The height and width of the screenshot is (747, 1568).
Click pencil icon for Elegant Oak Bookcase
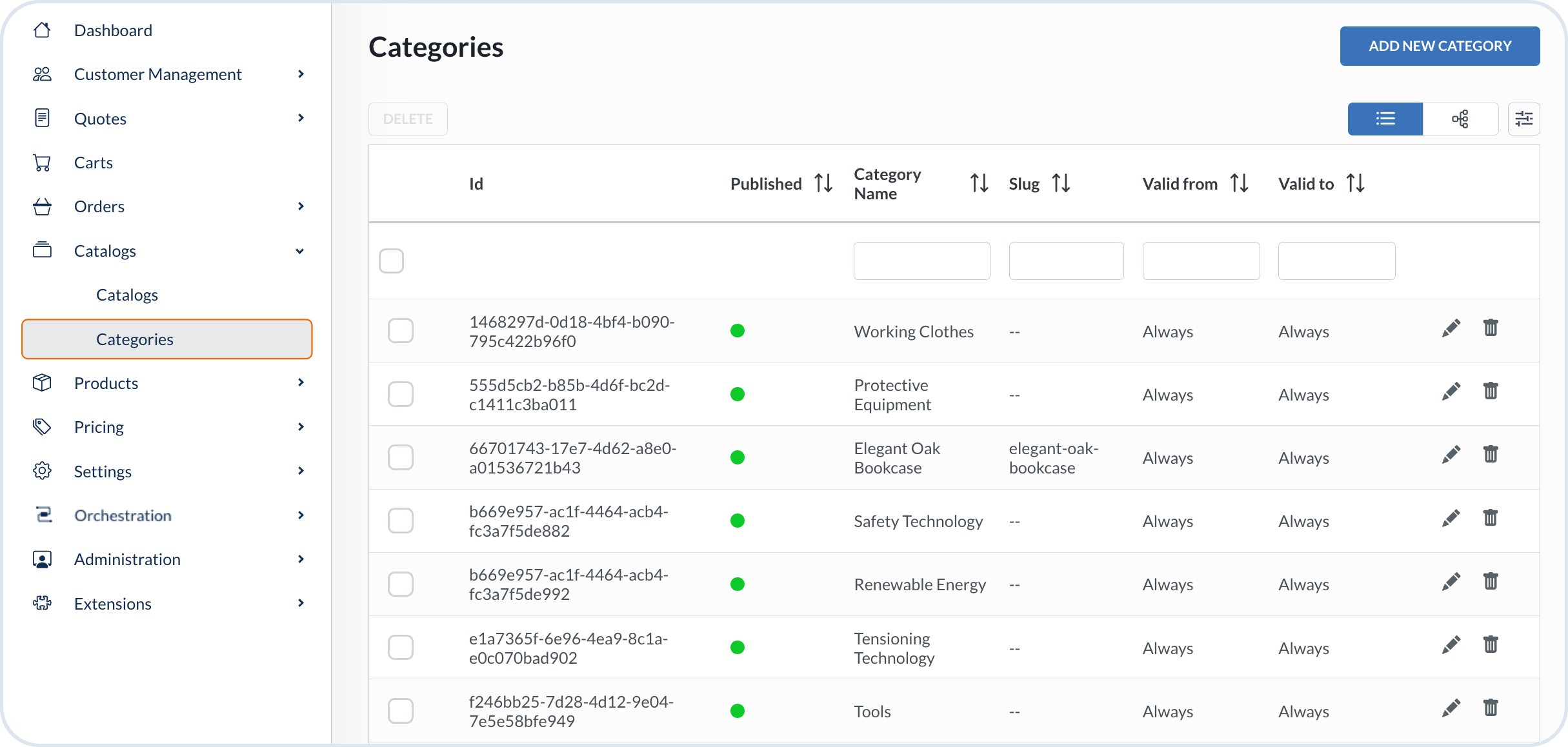click(x=1451, y=455)
